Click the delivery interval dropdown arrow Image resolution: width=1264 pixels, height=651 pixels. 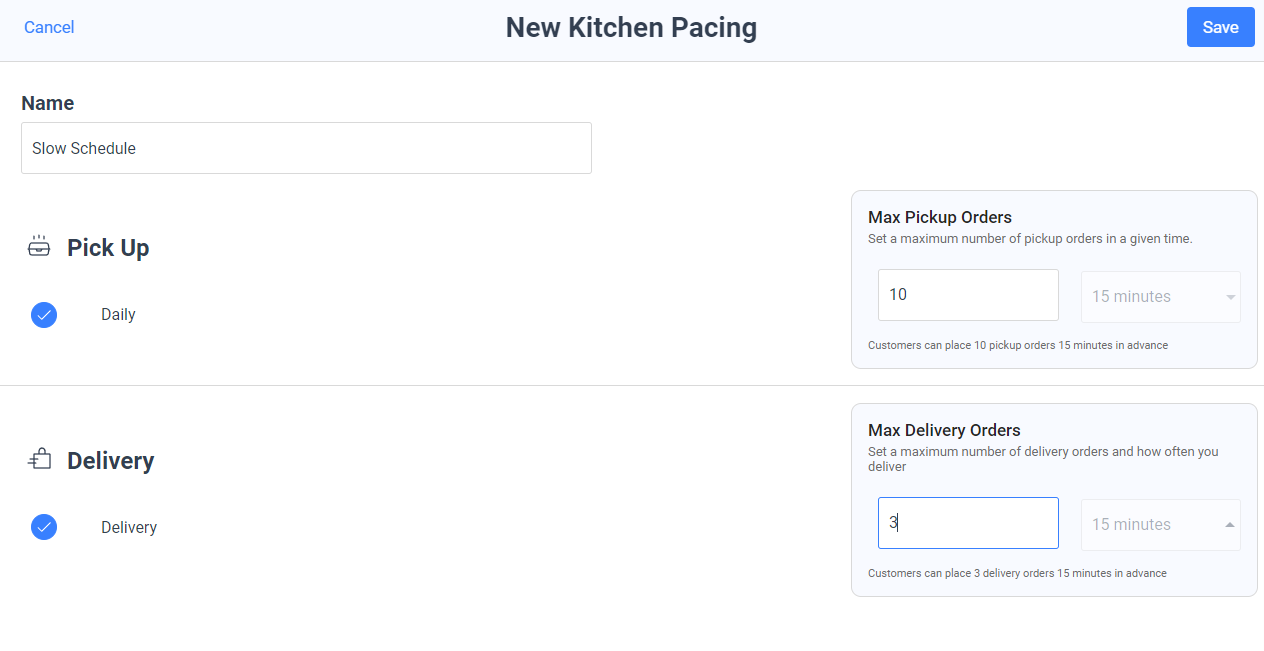coord(1230,525)
